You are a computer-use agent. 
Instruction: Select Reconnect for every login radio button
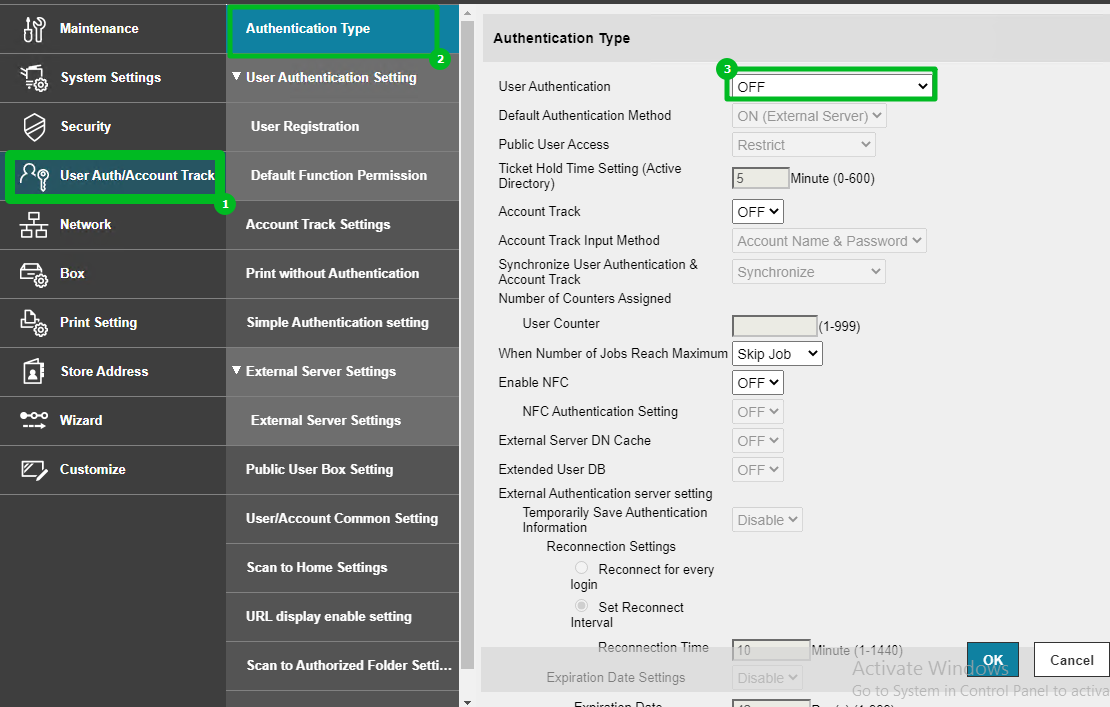(x=581, y=568)
